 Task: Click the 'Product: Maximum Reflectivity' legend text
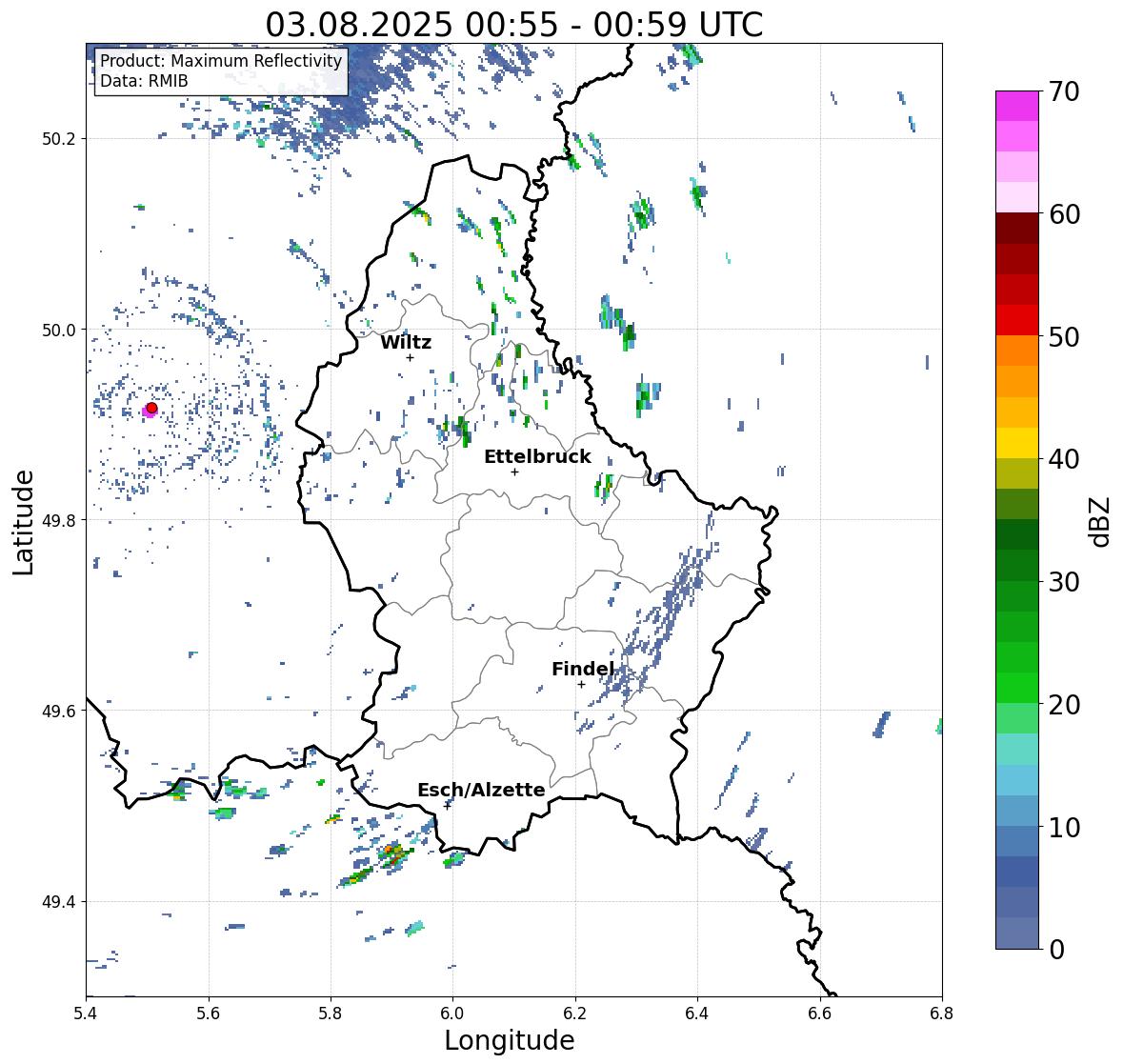pyautogui.click(x=221, y=61)
